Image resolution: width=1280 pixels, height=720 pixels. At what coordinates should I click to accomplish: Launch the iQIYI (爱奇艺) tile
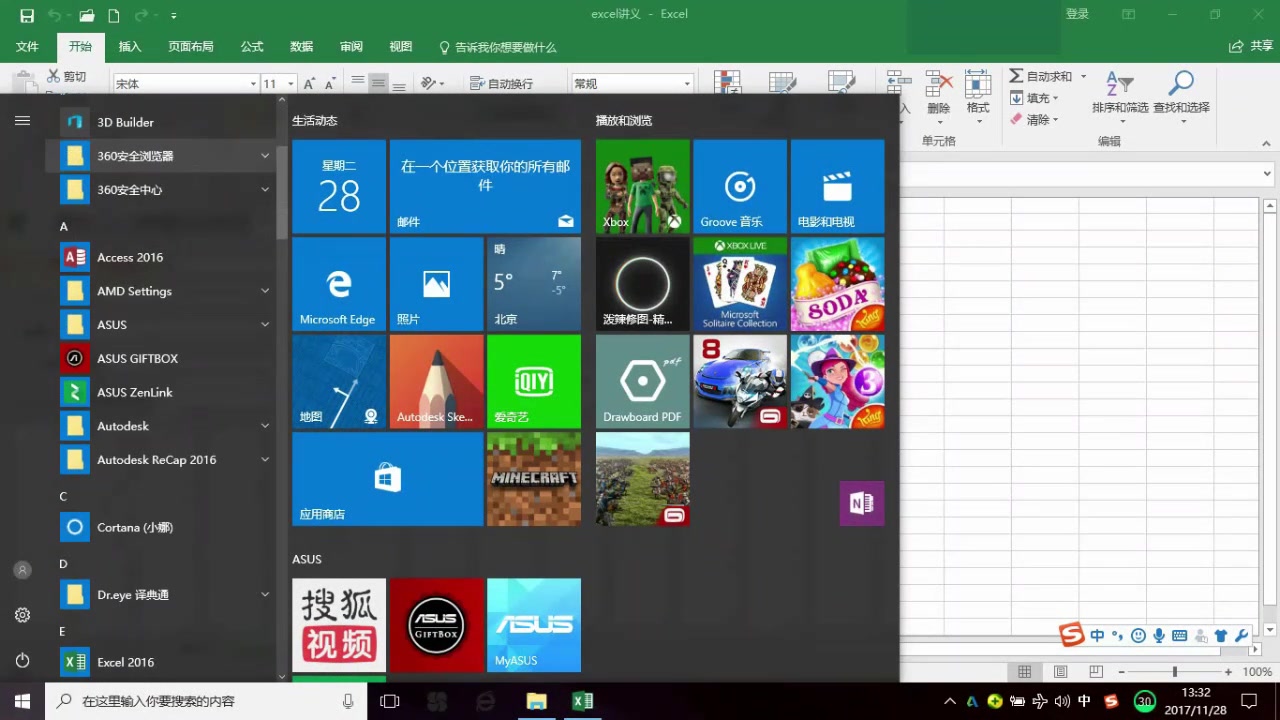coord(534,381)
